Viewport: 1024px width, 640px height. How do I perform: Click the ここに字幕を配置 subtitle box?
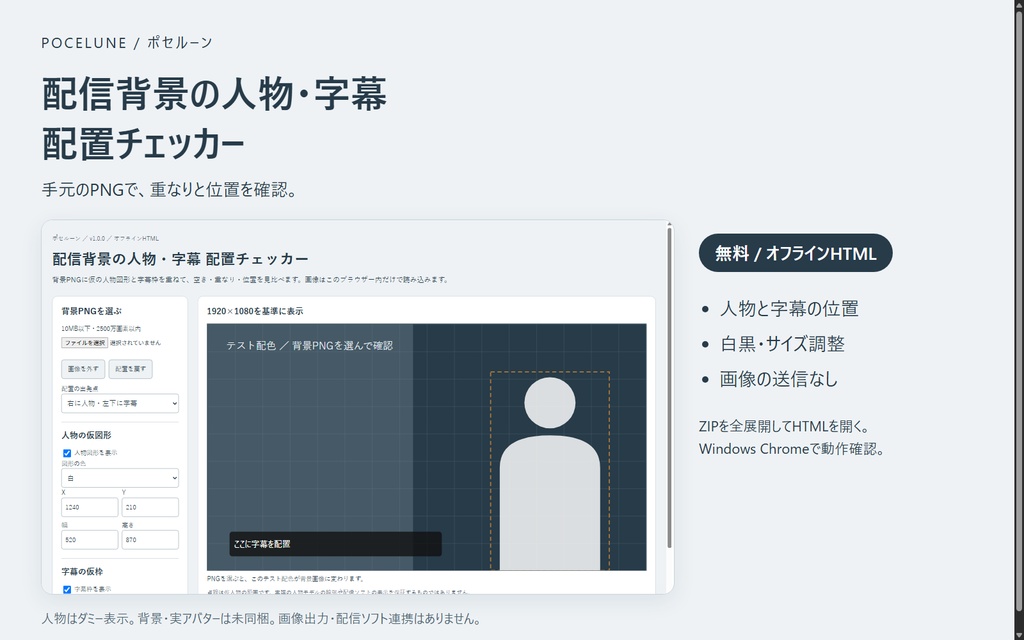coord(336,544)
